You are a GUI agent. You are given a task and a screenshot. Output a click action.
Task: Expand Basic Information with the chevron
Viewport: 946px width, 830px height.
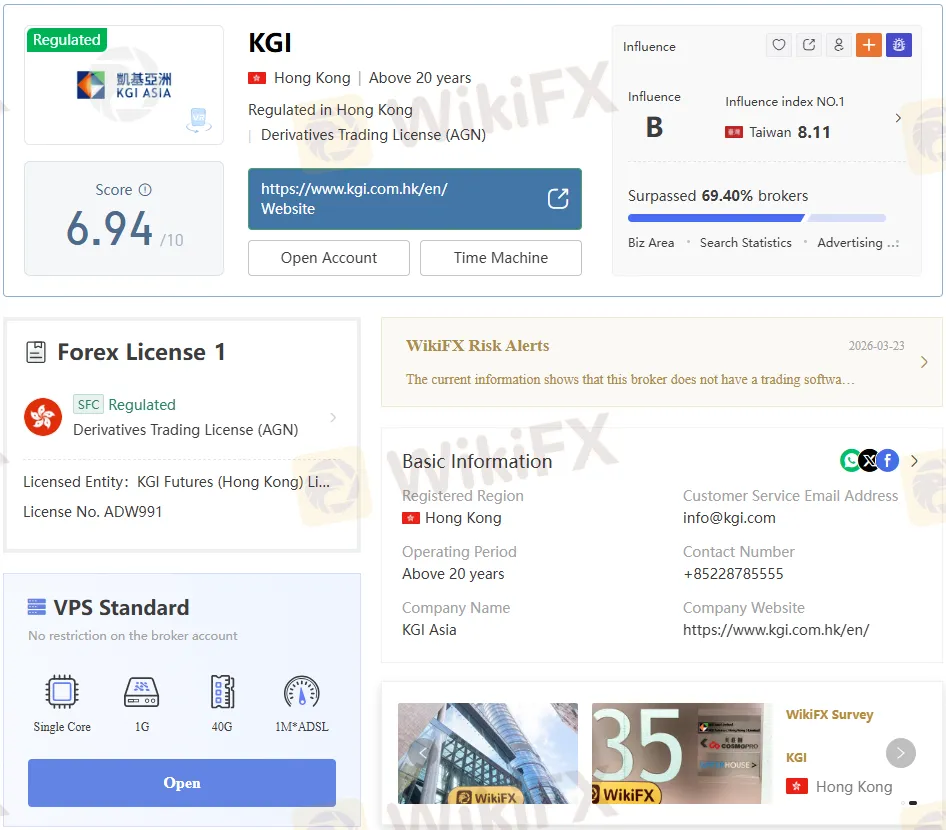[x=915, y=461]
